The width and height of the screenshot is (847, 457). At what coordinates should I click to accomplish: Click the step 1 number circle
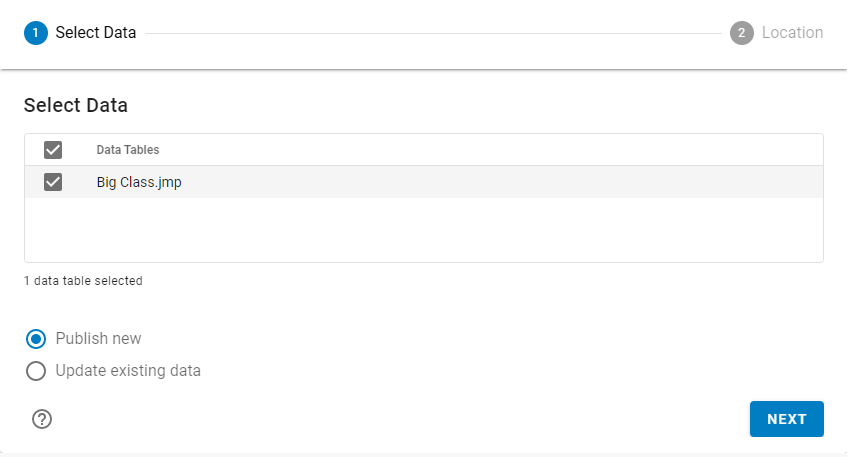point(35,33)
